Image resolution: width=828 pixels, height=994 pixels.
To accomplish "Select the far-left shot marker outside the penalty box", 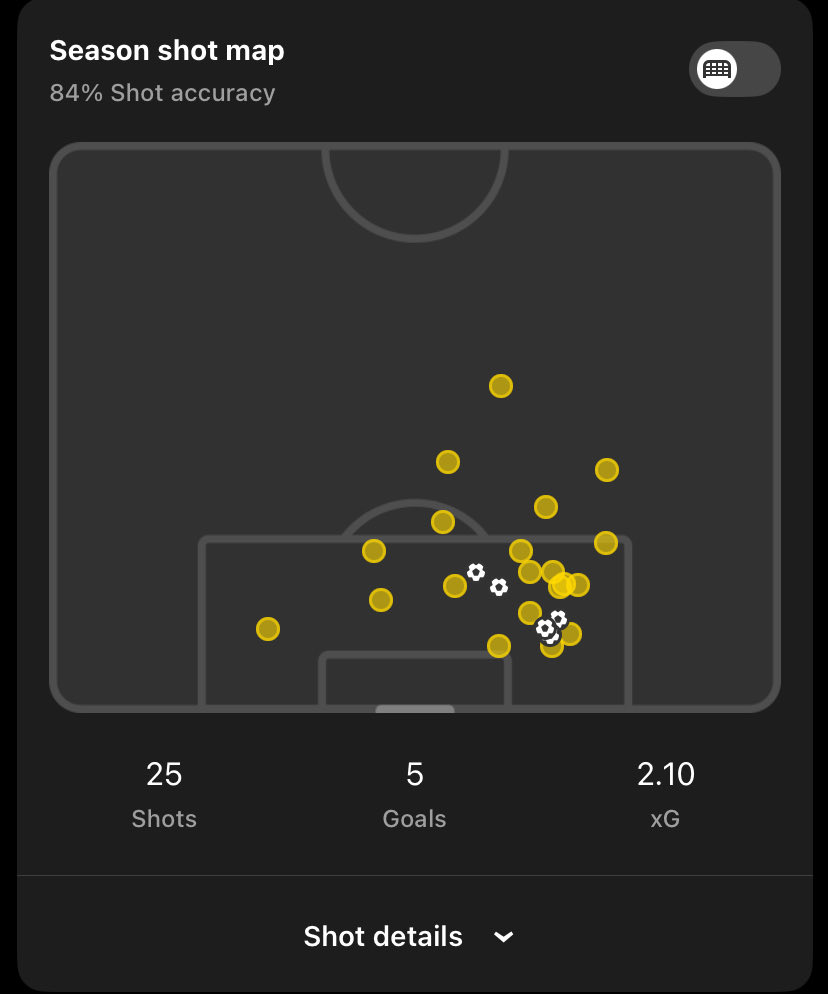I will (267, 629).
